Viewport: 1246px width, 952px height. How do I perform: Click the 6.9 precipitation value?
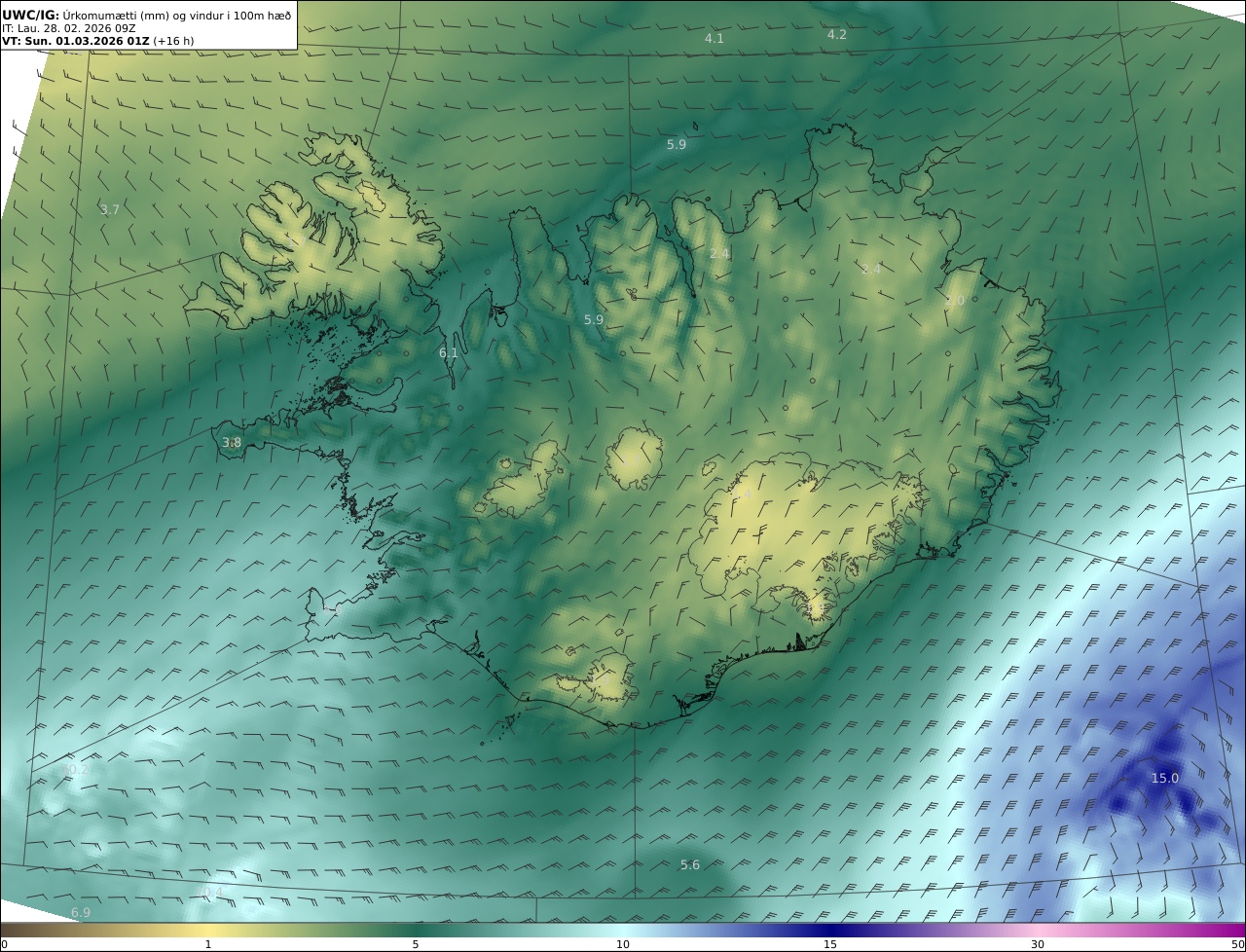pos(81,912)
